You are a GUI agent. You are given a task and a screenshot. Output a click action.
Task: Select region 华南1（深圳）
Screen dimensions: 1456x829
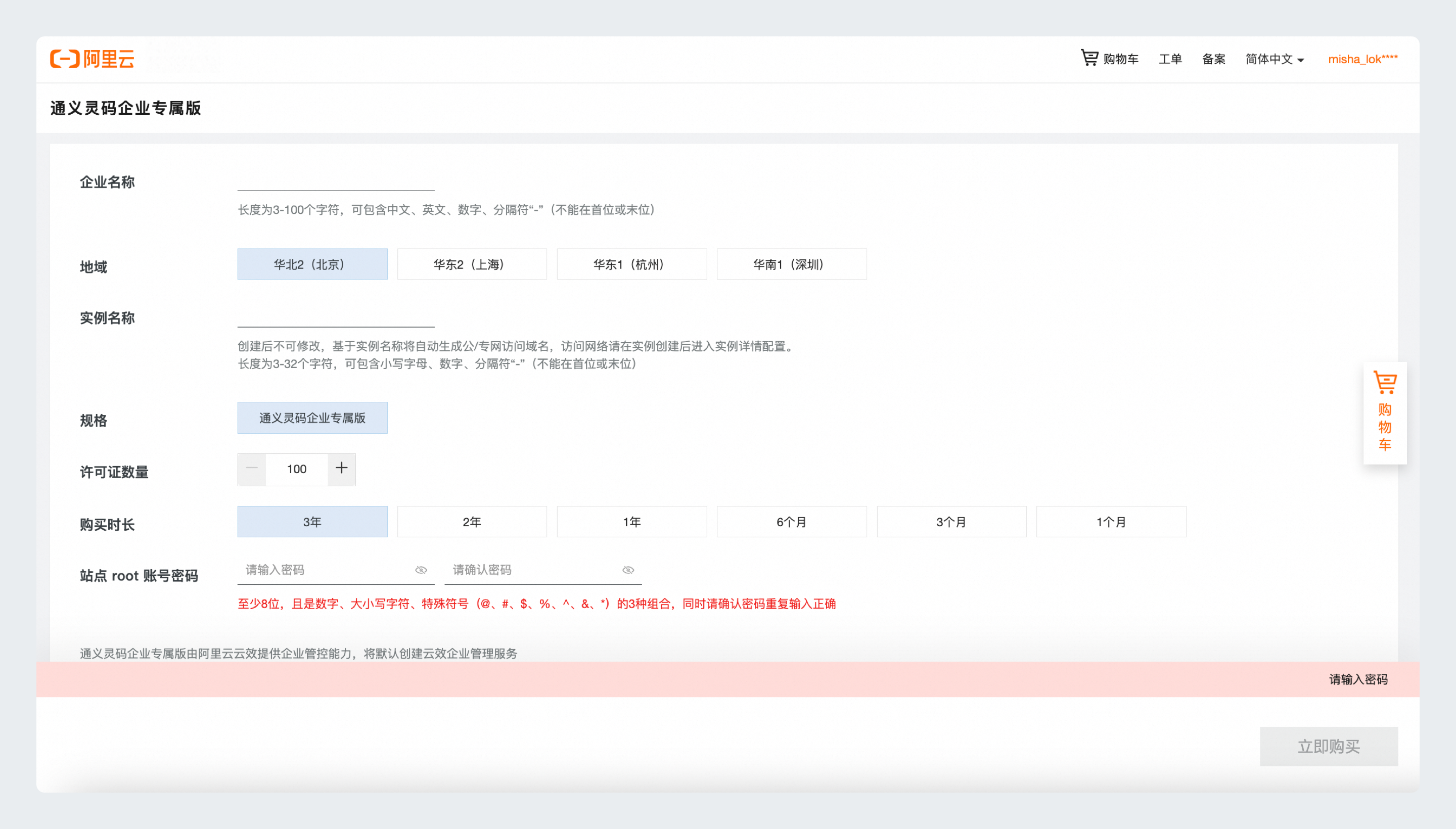(x=792, y=264)
